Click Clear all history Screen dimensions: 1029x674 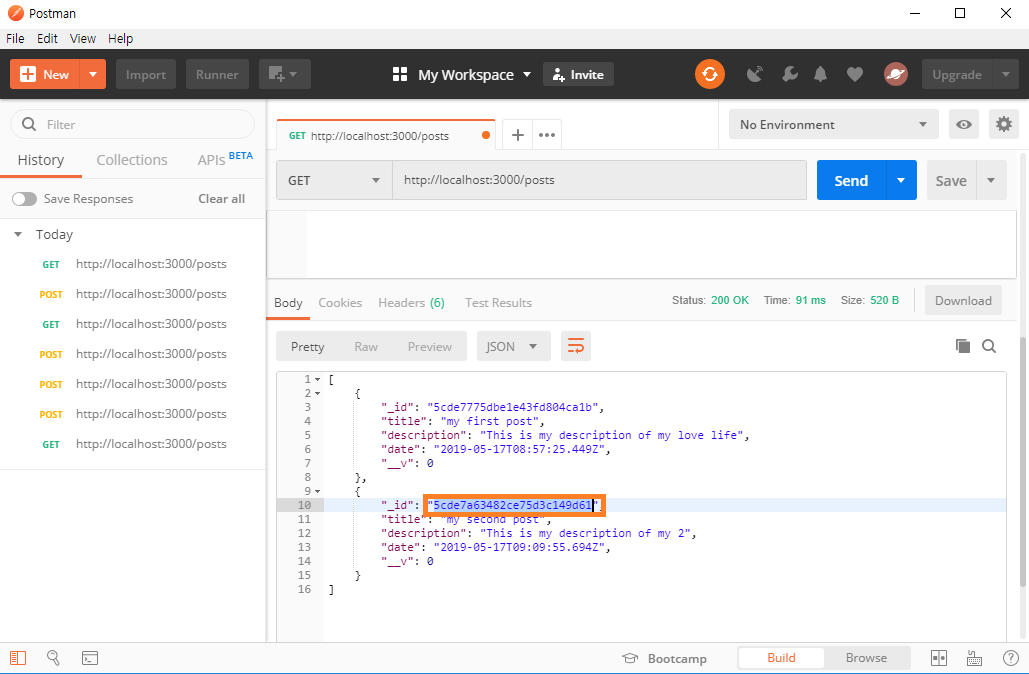point(222,199)
